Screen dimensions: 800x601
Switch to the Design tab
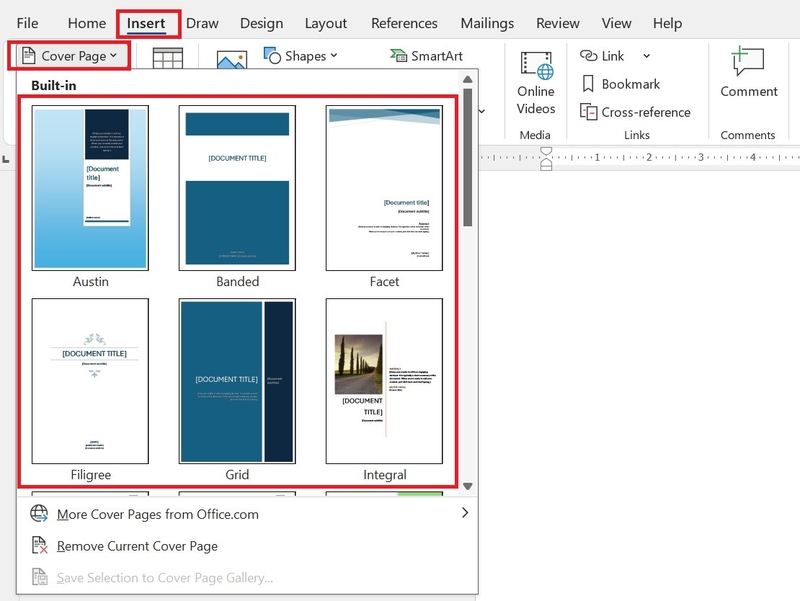tap(261, 23)
